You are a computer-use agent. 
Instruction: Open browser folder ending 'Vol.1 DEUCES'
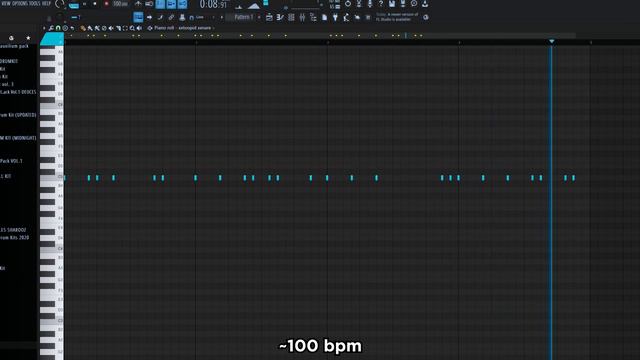(x=18, y=92)
